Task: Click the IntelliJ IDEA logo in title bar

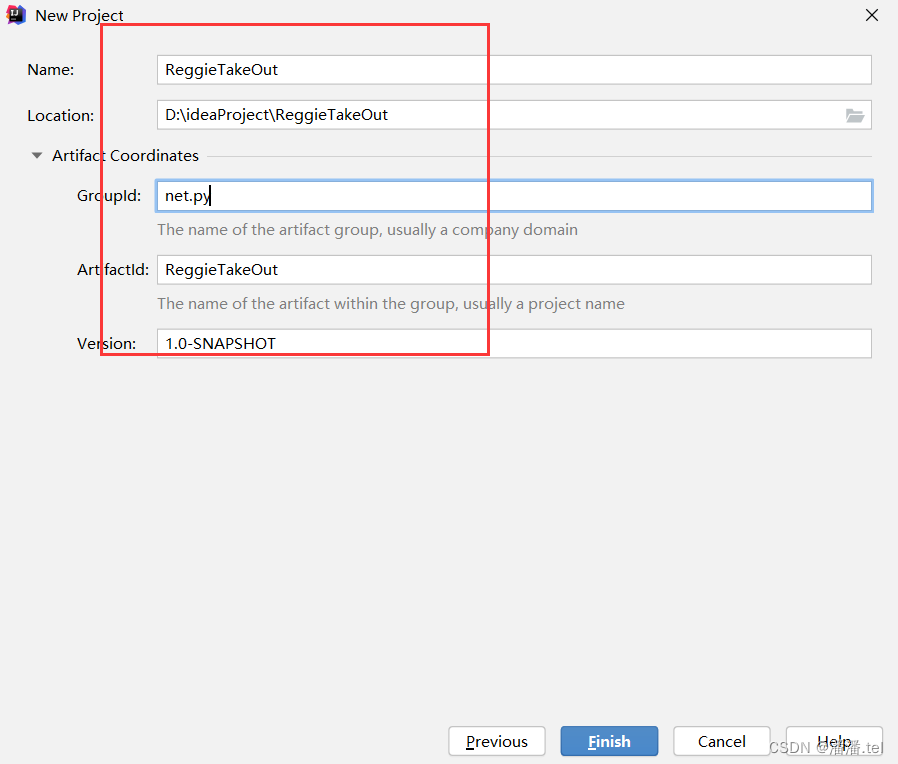Action: (16, 15)
